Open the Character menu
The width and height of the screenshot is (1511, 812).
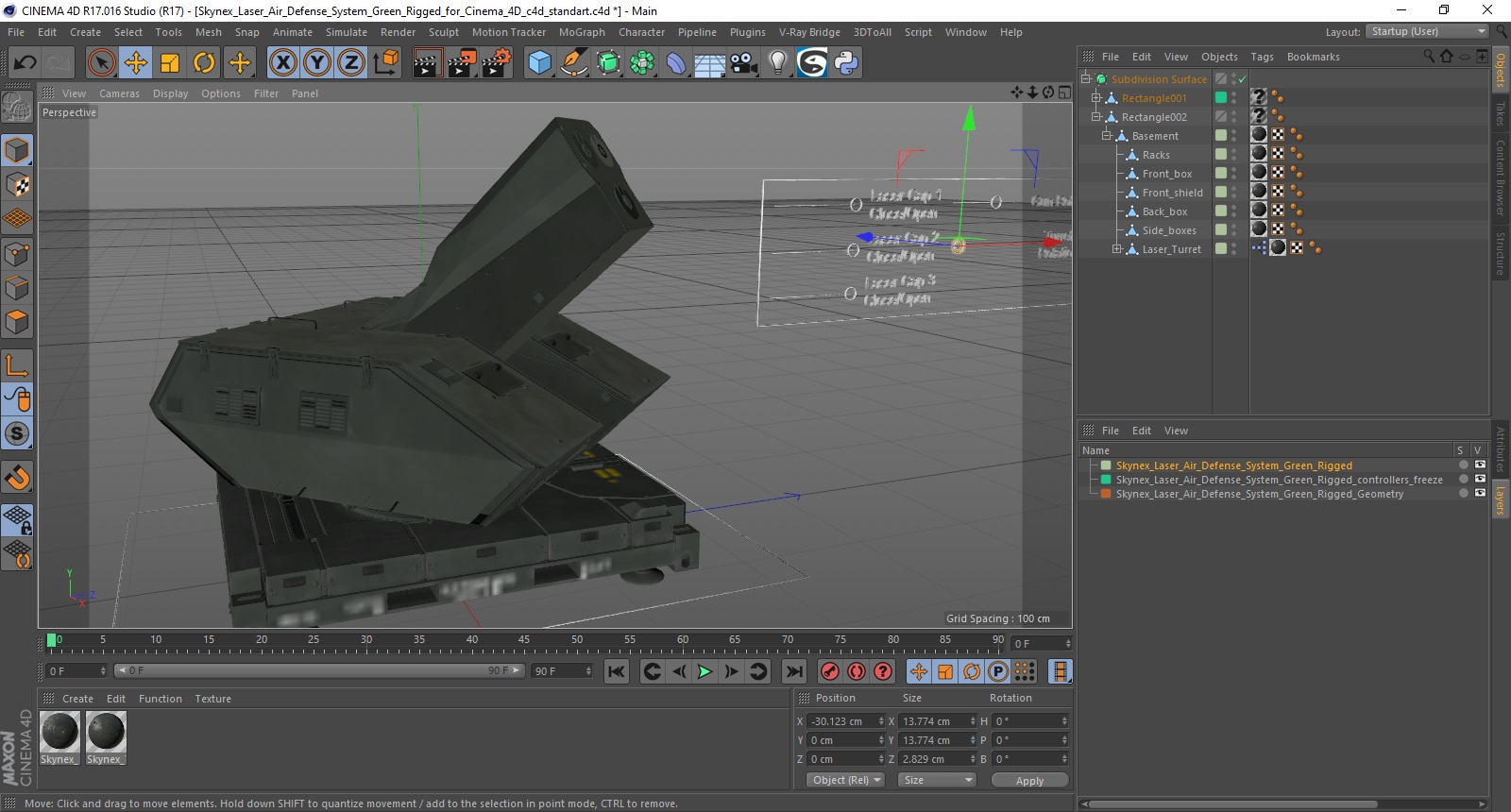(x=641, y=32)
